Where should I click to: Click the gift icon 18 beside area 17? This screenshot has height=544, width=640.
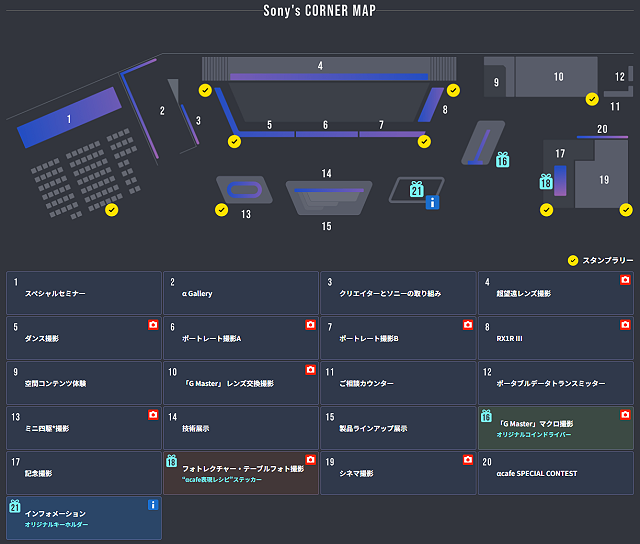(546, 181)
